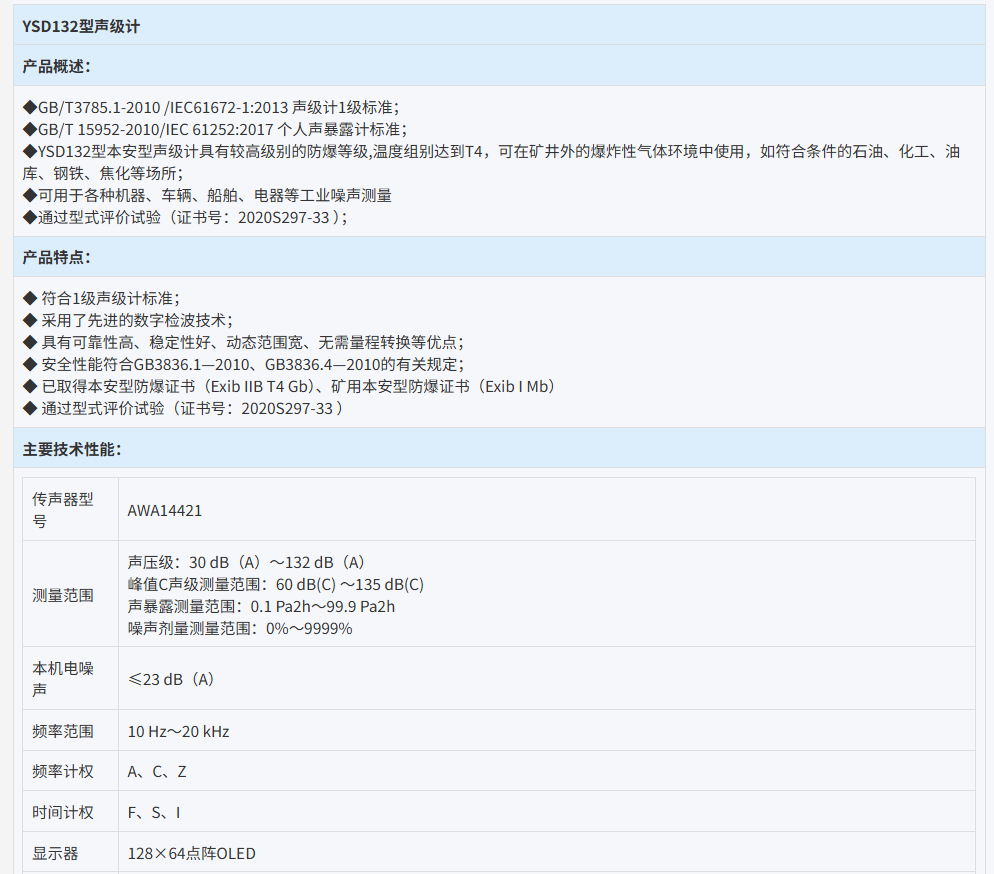Click the GB/T 15952-2010 personal exposure line
The image size is (994, 874).
214,129
